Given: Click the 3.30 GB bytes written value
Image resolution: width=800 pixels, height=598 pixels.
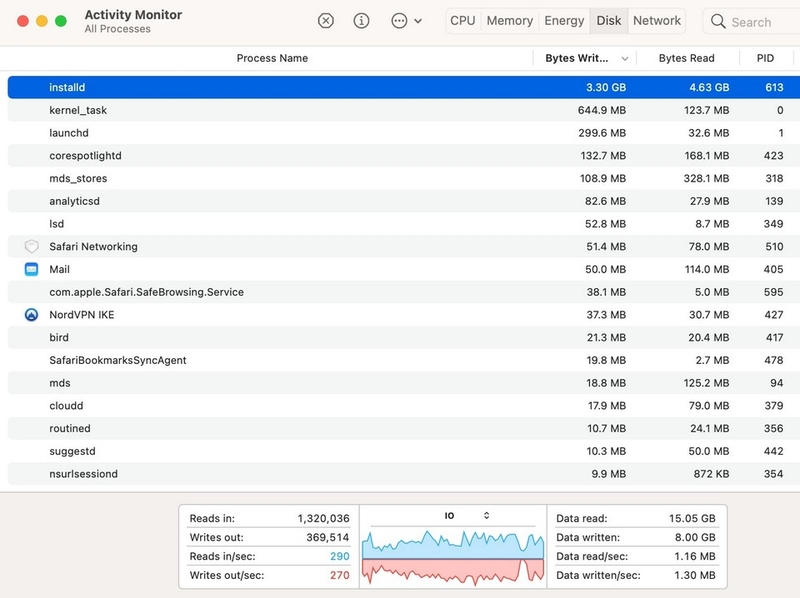Looking at the screenshot, I should coord(606,87).
